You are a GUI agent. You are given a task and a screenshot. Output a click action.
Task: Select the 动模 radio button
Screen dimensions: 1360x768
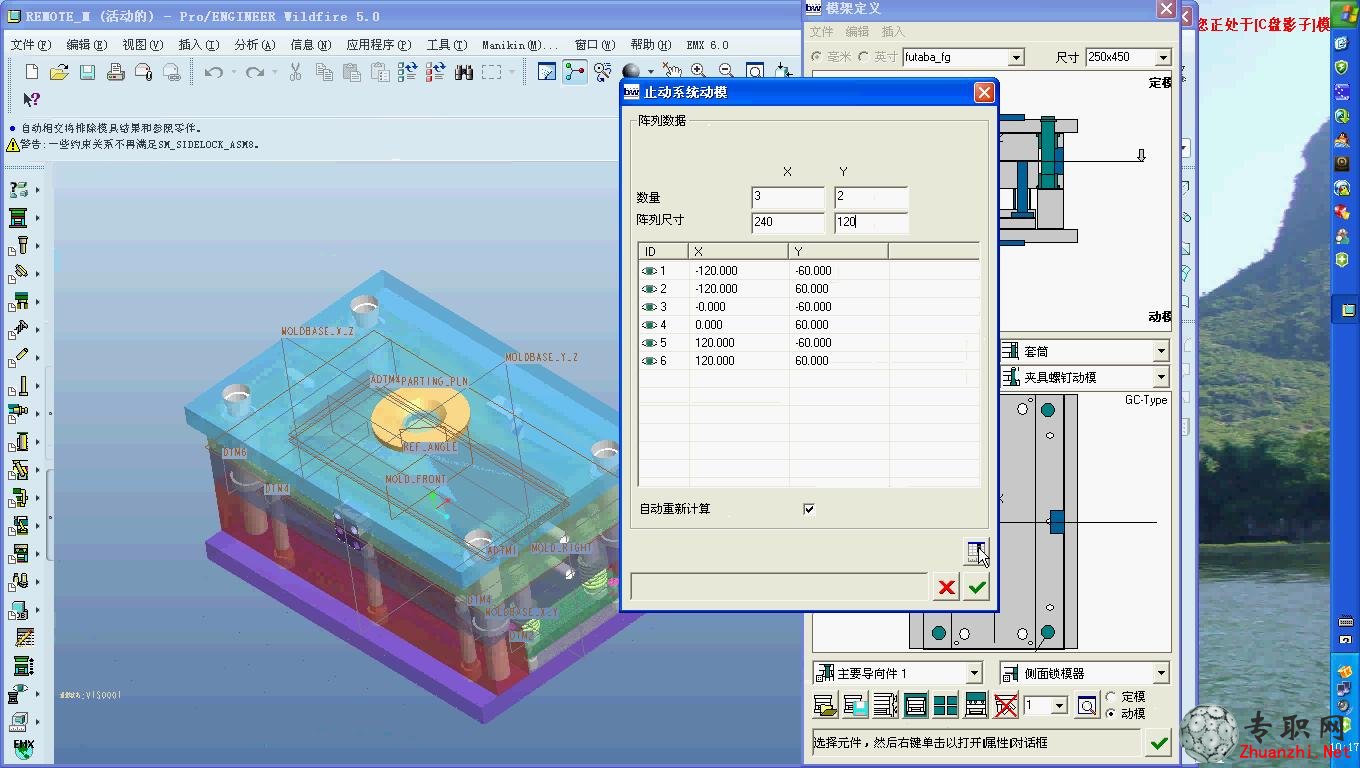point(1111,713)
